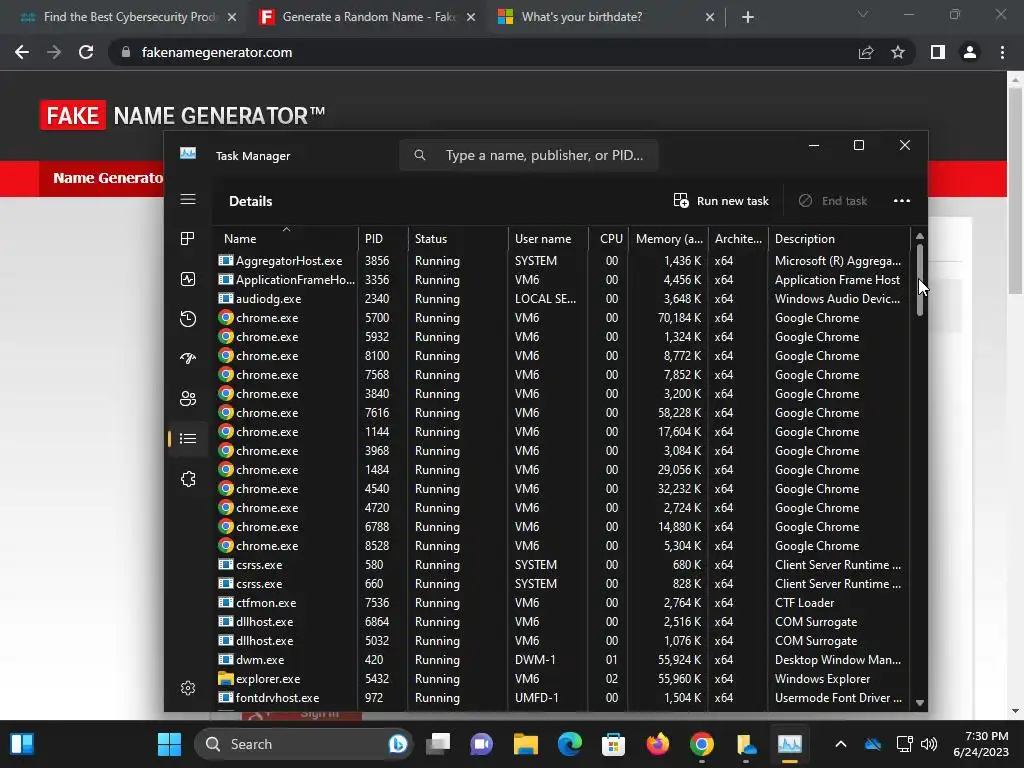Open the App history page icon
Viewport: 1024px width, 768px height.
pyautogui.click(x=188, y=319)
